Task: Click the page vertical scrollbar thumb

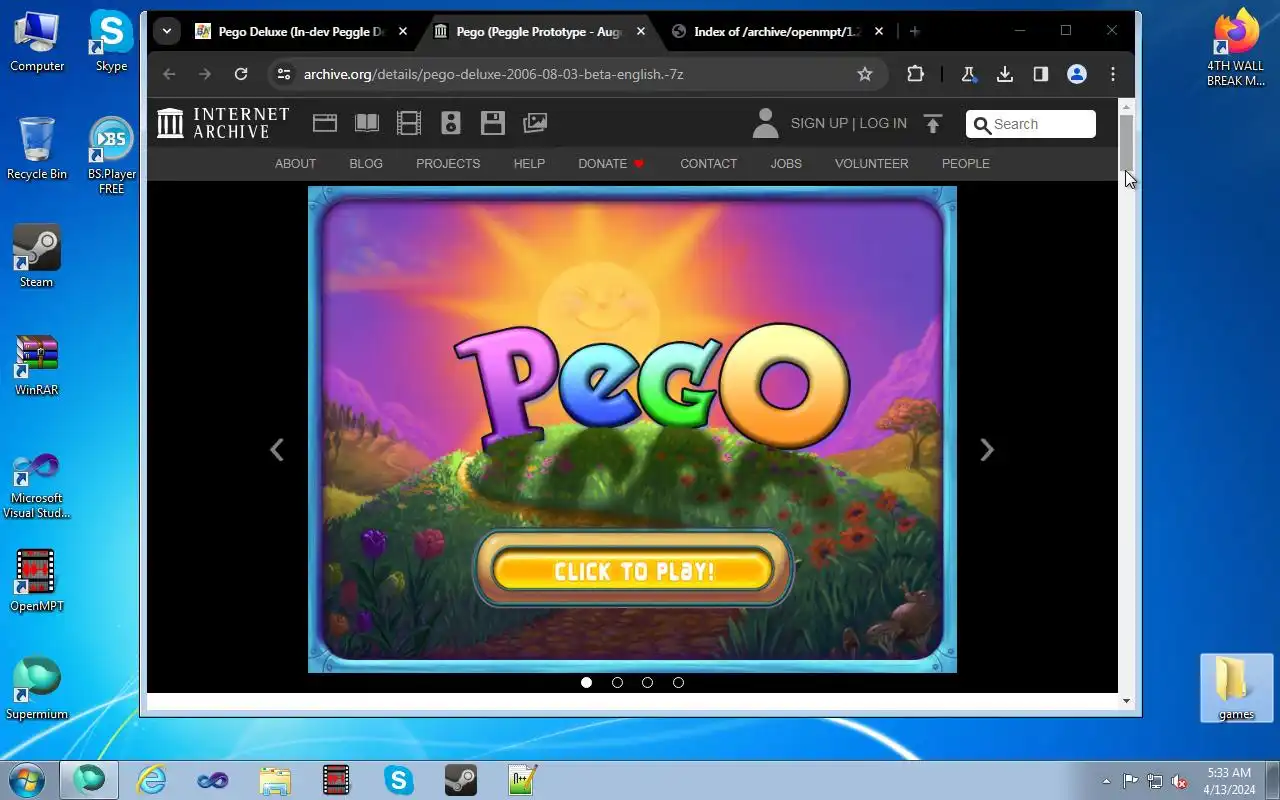Action: 1126,143
